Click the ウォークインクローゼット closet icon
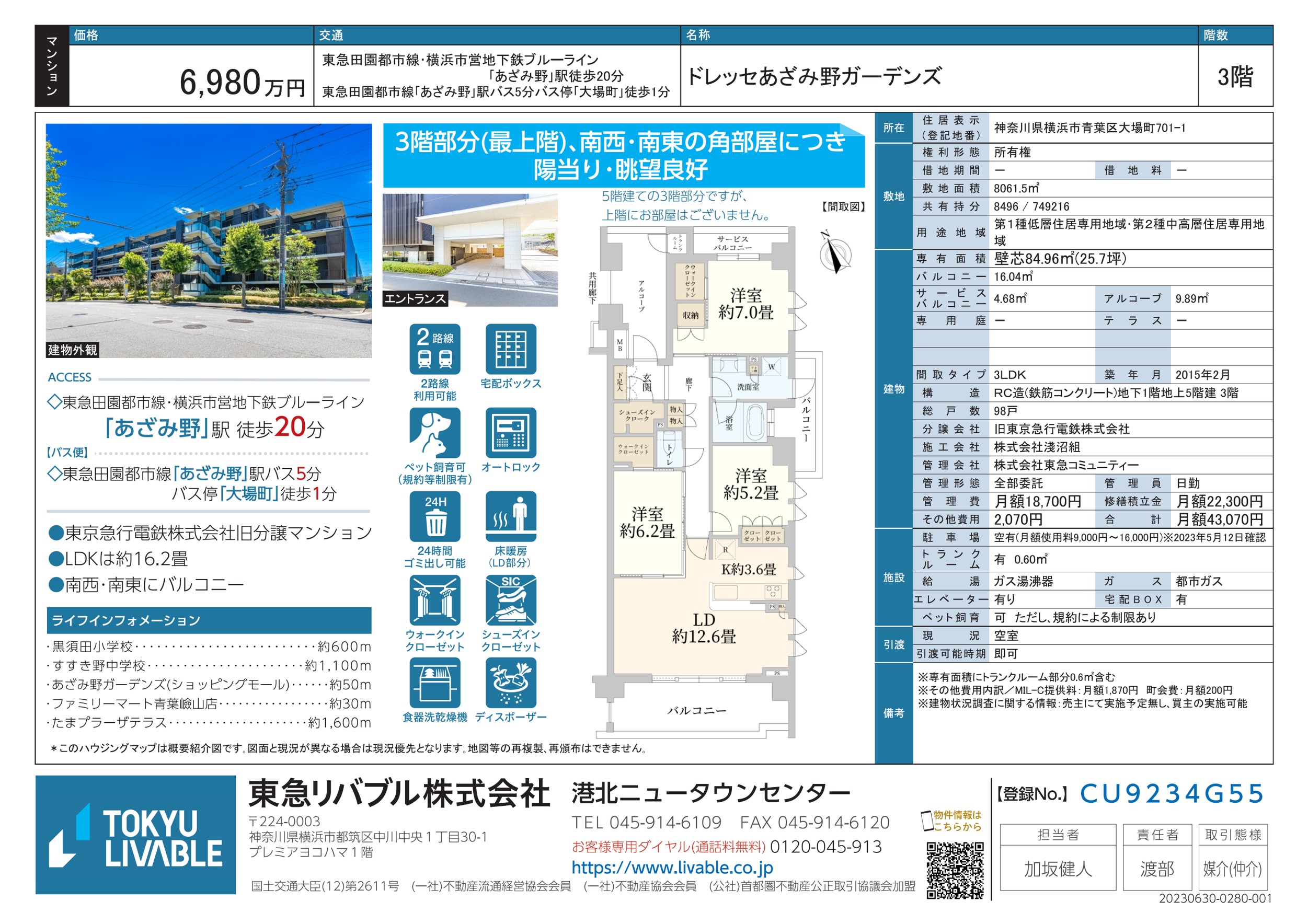Viewport: 1308px width, 924px height. click(434, 600)
